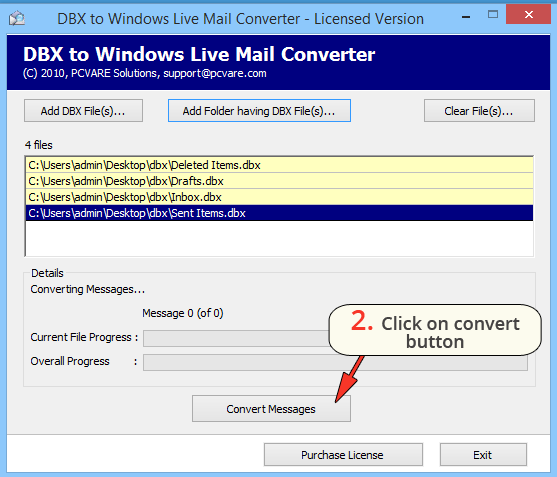Open Add Folder having DBX File(s)

259,111
